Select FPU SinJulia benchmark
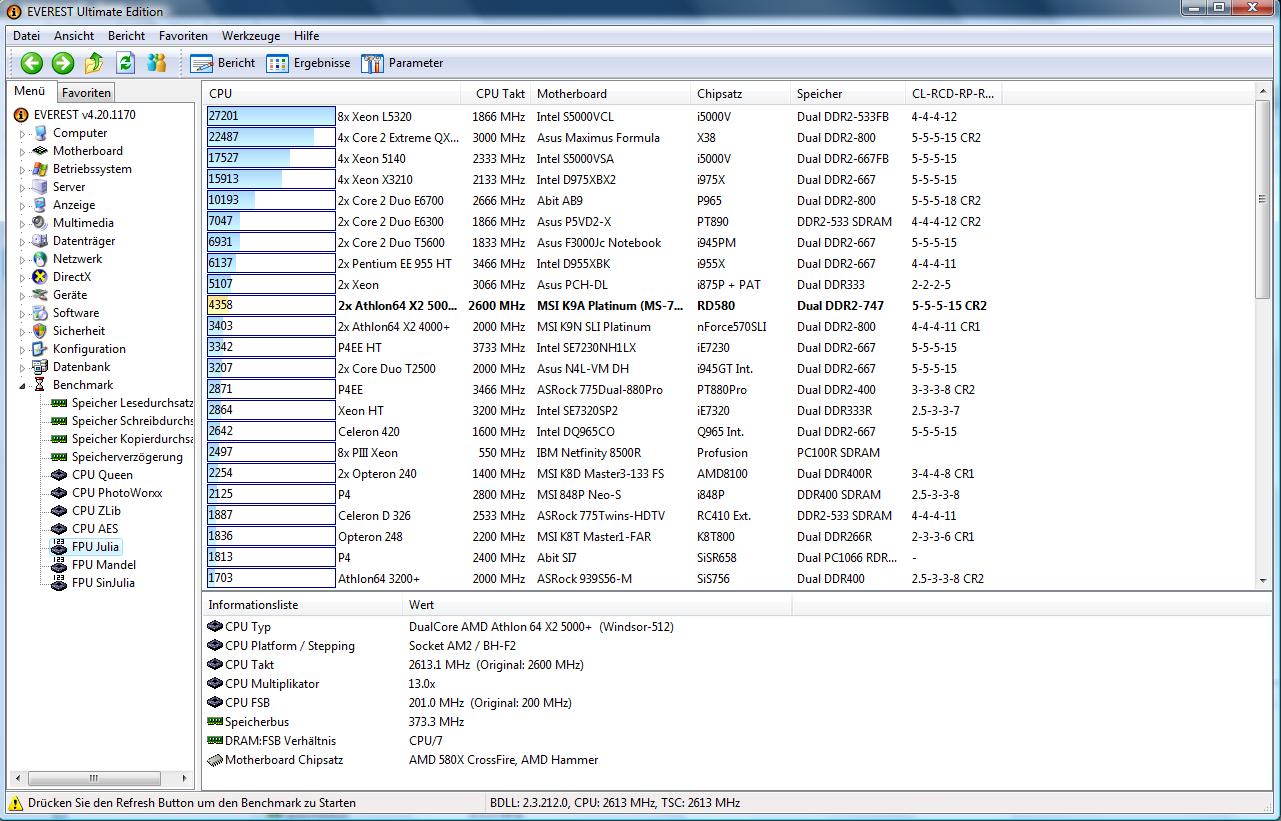Viewport: 1281px width, 821px height. click(x=93, y=583)
